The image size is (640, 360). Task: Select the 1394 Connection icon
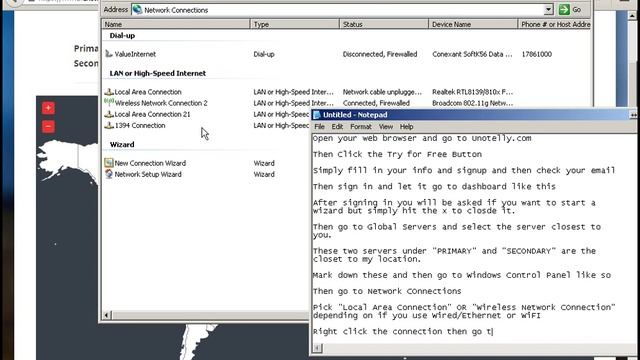tap(109, 125)
